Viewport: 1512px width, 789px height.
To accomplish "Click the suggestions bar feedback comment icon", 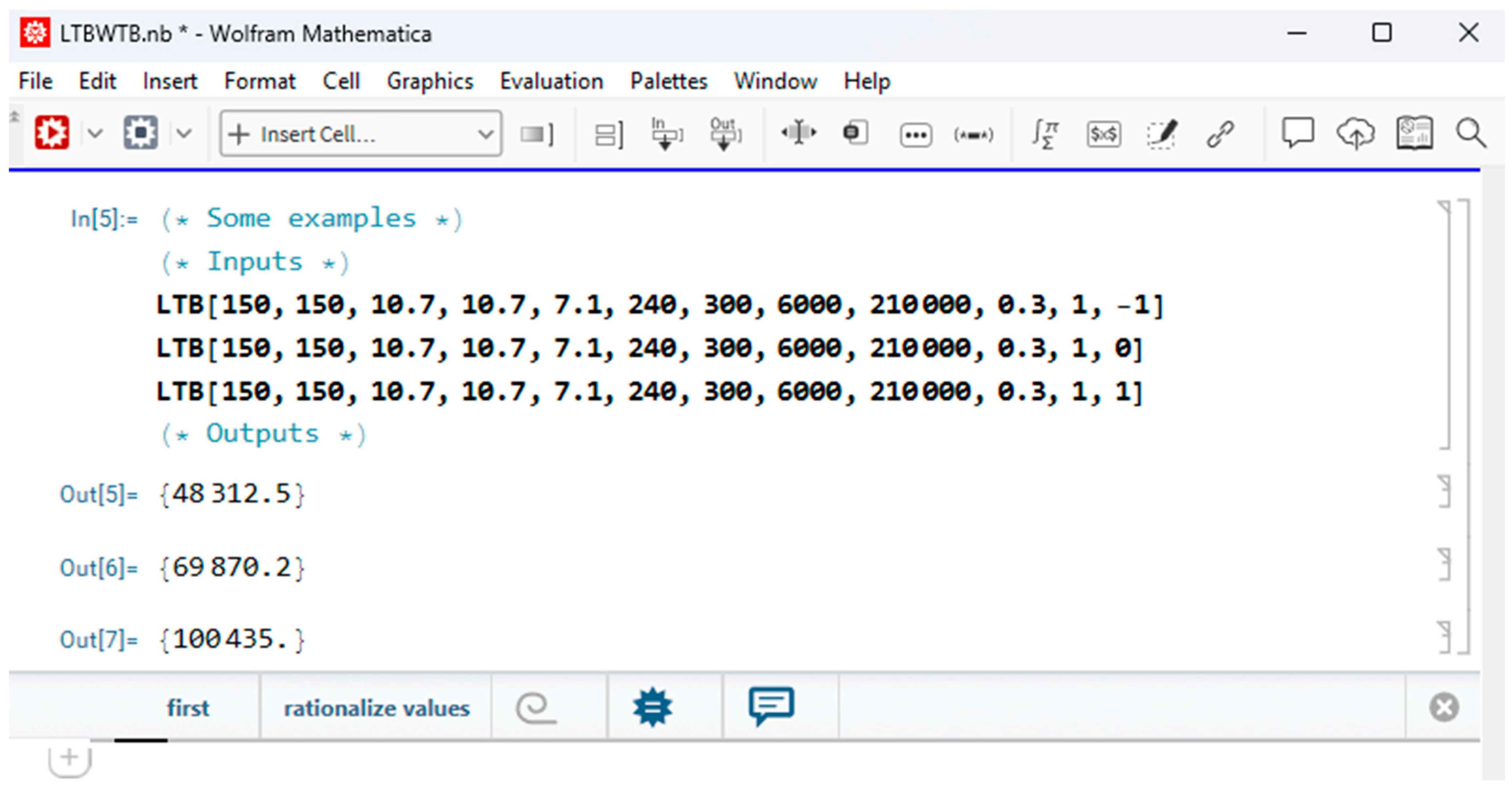I will coord(771,706).
